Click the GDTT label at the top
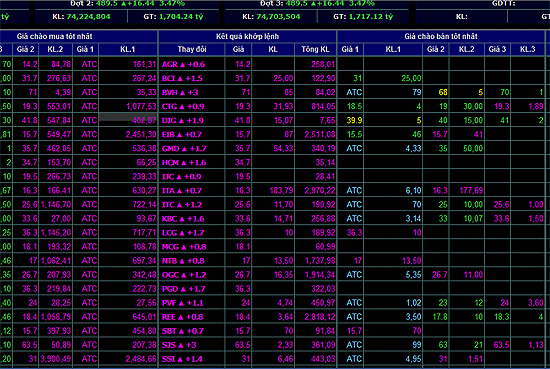The height and width of the screenshot is (369, 550). [x=503, y=4]
